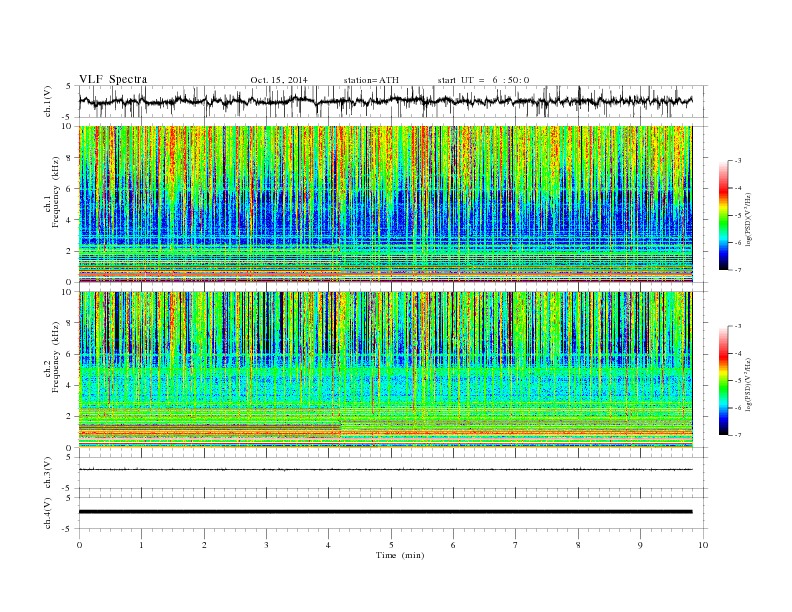This screenshot has width=792, height=612.
Task: Click the Time axis tick label "7"
Action: click(516, 545)
